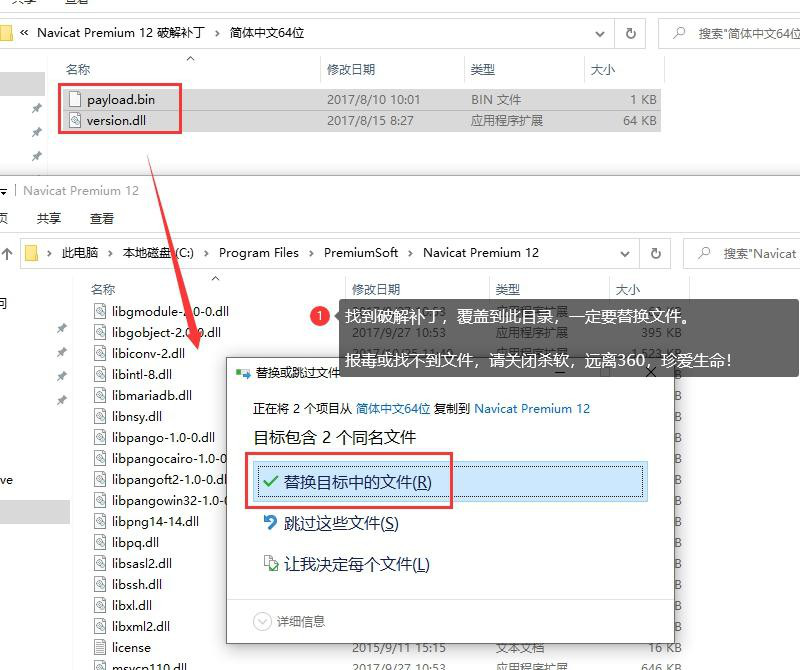The width and height of the screenshot is (800, 670).
Task: Select libnsy.dll file
Action: (x=137, y=416)
